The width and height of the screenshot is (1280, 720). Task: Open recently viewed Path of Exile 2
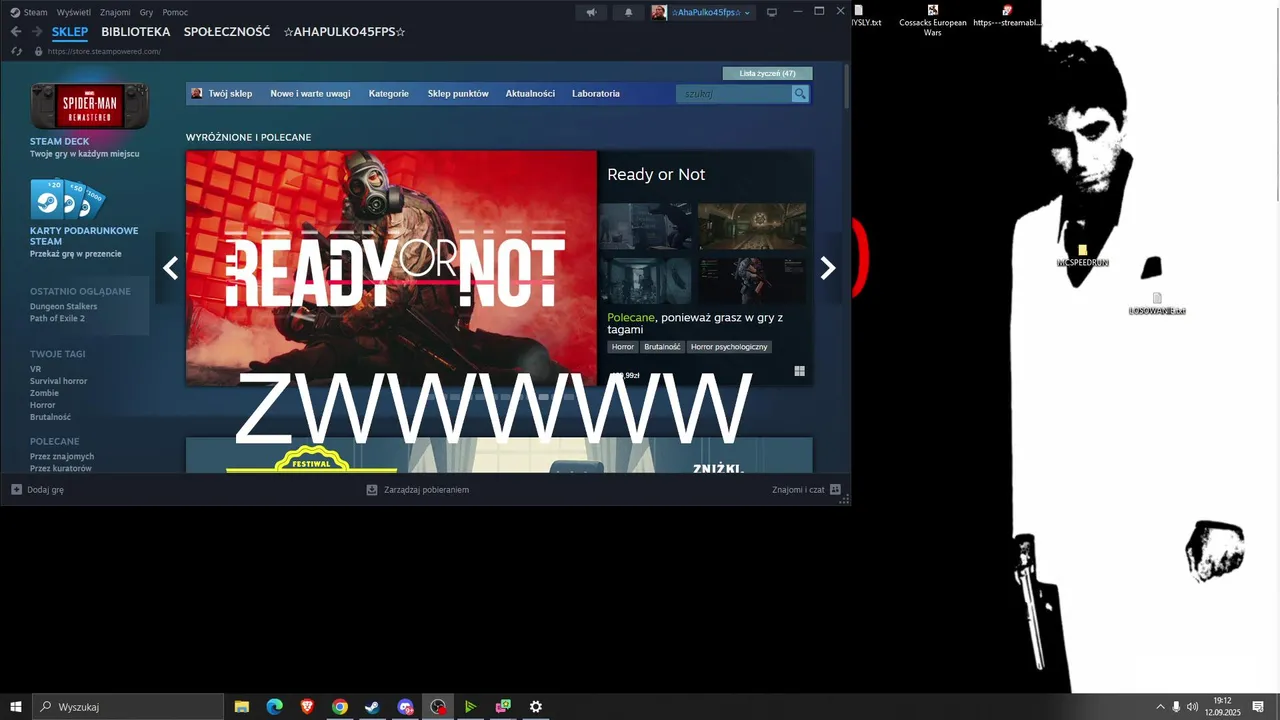point(57,318)
